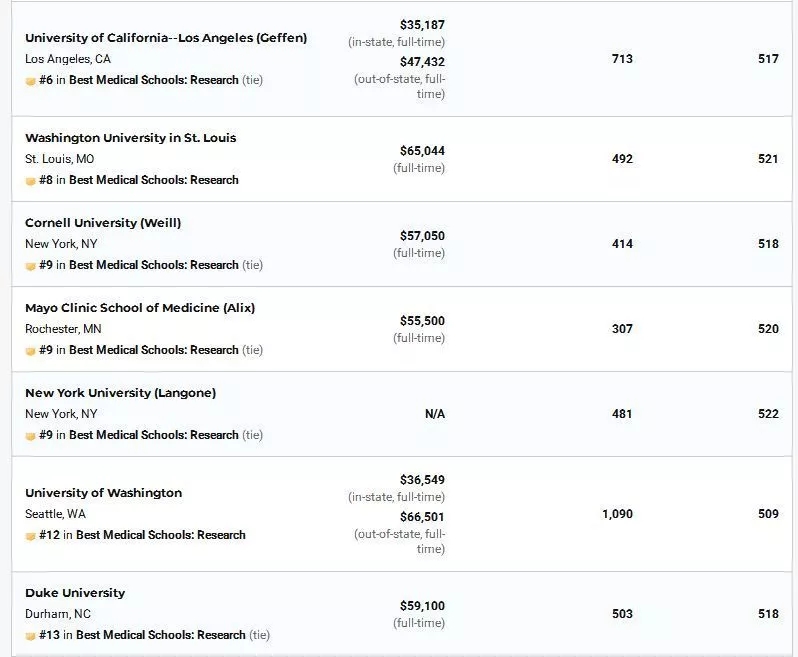
Task: Open Washington University in St. Louis page
Action: 130,138
